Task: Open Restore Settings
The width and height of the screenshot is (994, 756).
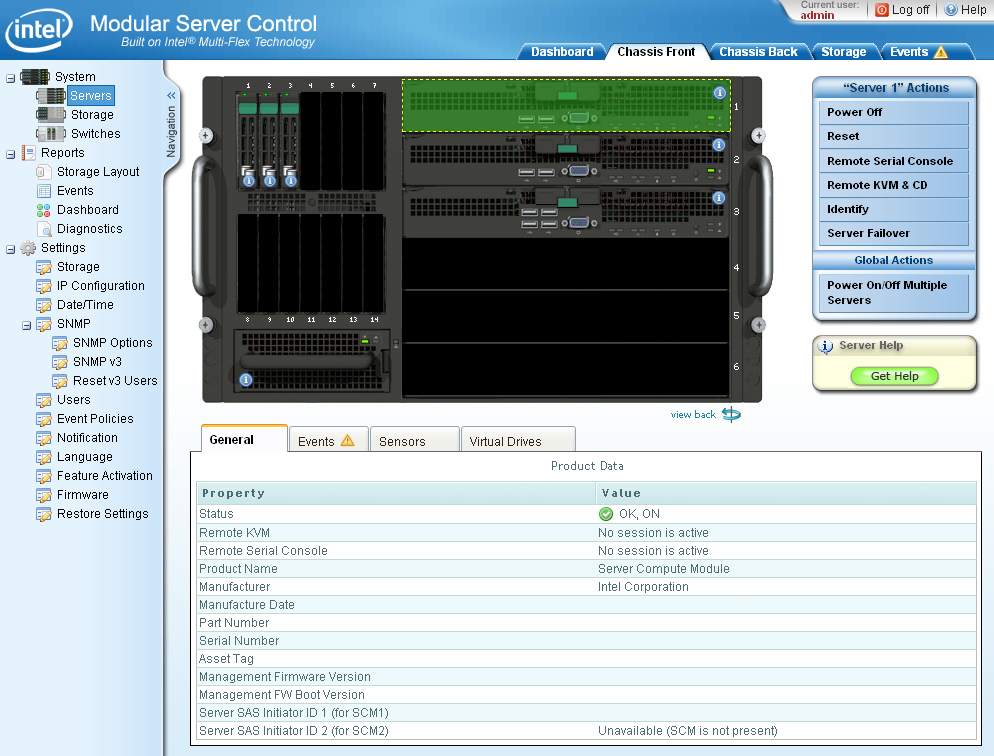Action: click(102, 514)
